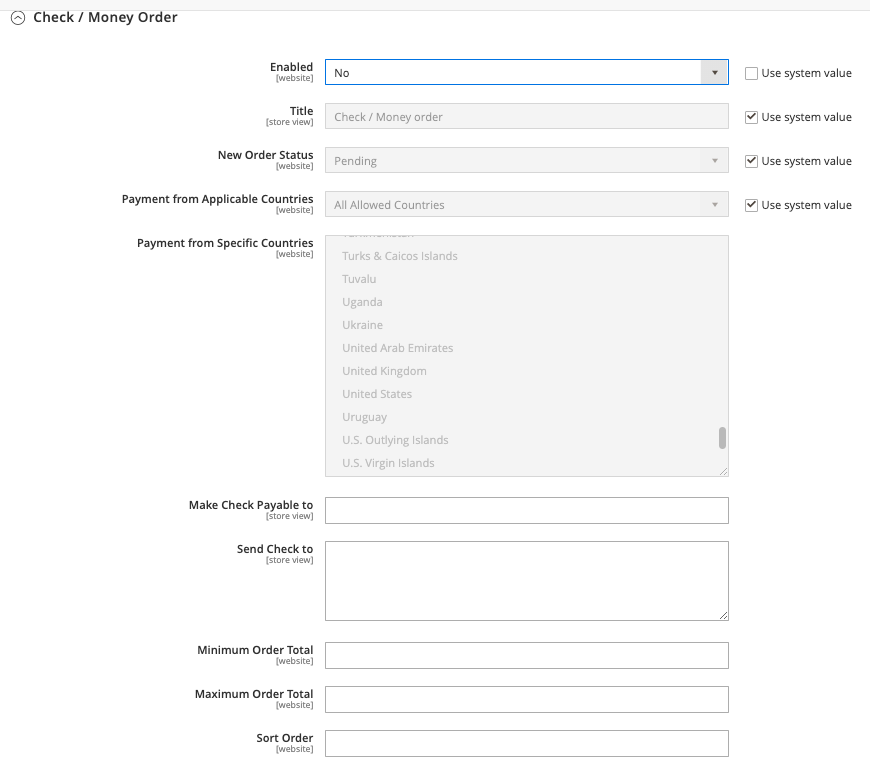Collapse the Check / Money Order section icon
870x757 pixels.
tap(18, 18)
